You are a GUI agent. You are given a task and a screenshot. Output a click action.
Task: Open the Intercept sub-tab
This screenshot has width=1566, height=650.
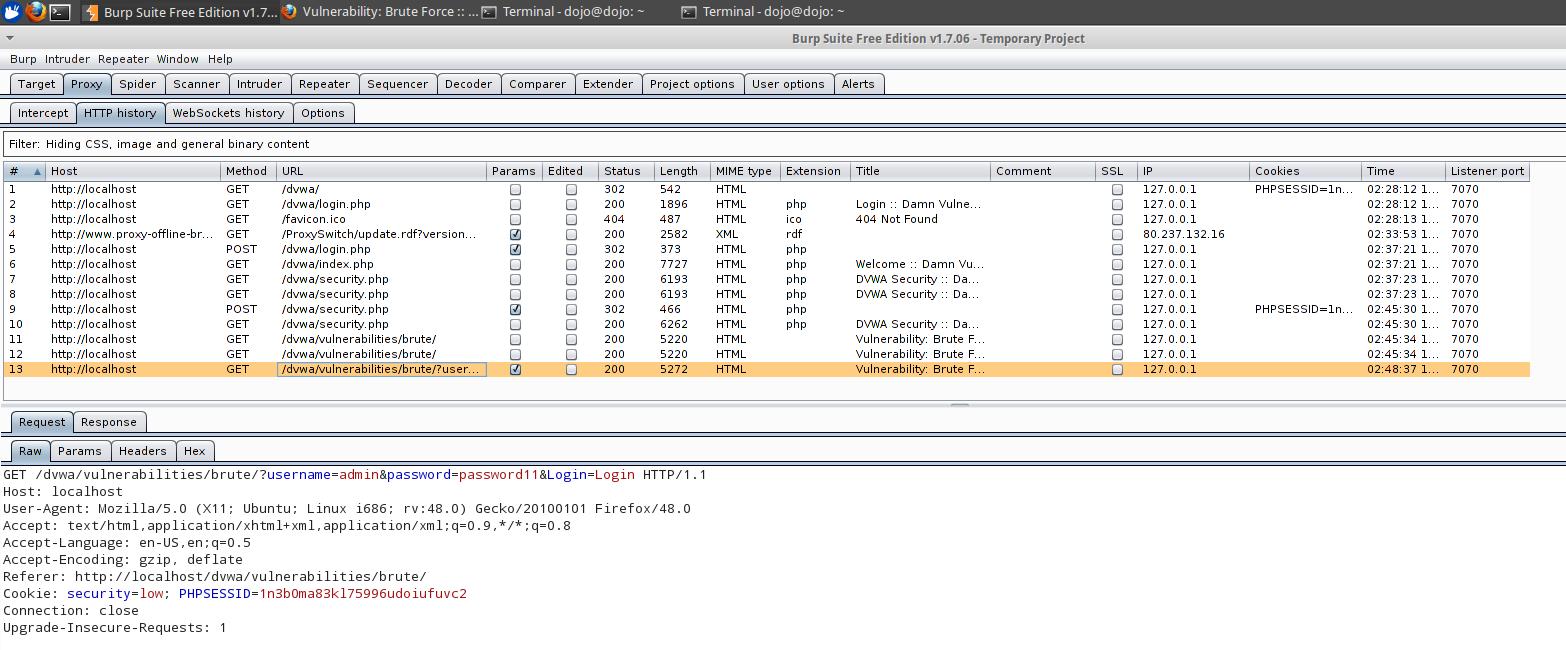click(x=43, y=113)
